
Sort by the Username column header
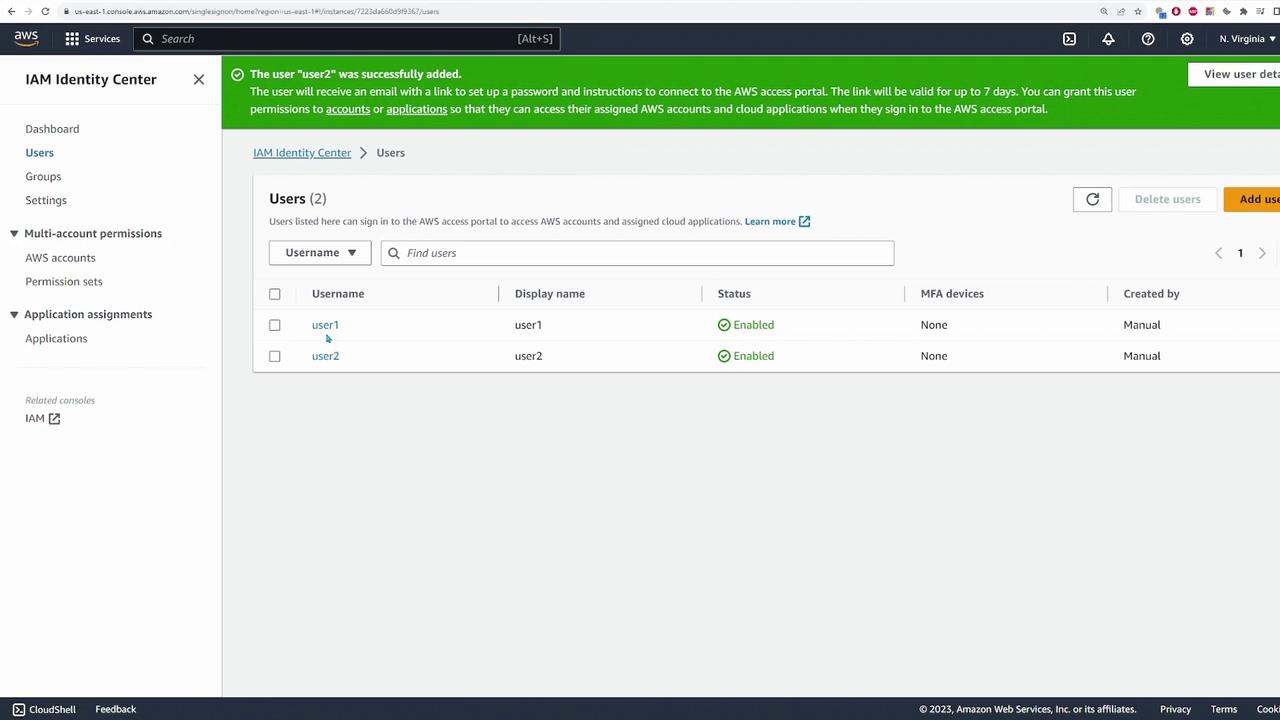[338, 294]
